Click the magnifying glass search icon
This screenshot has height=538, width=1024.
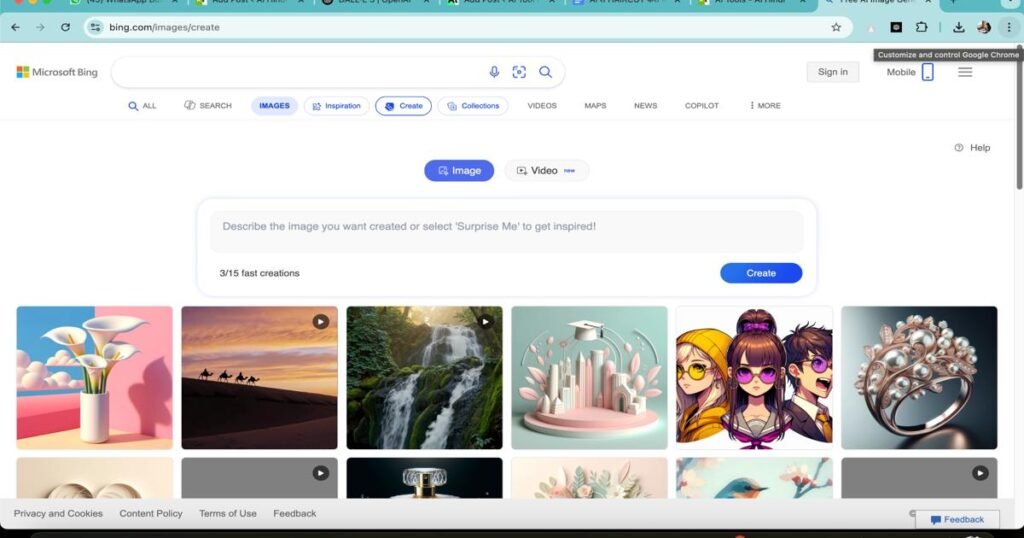[x=545, y=72]
